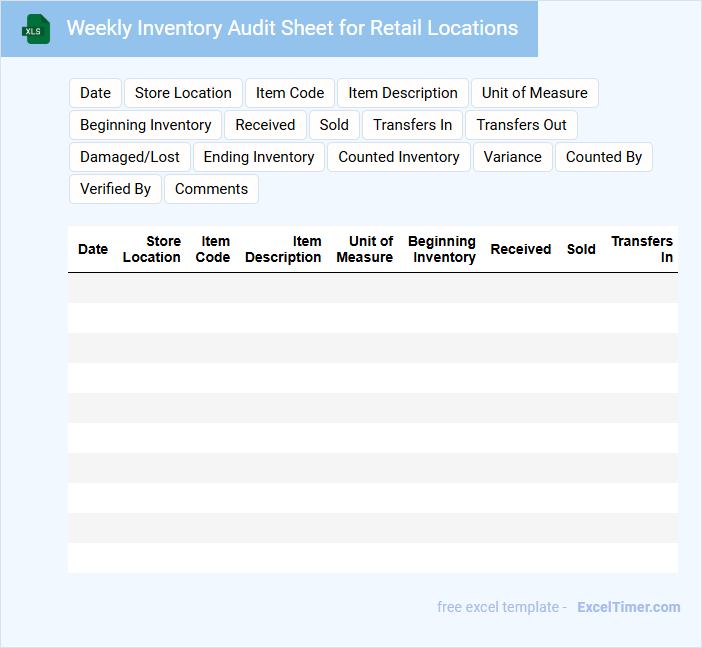Click the Store Location tag
The width and height of the screenshot is (702, 648).
point(183,93)
